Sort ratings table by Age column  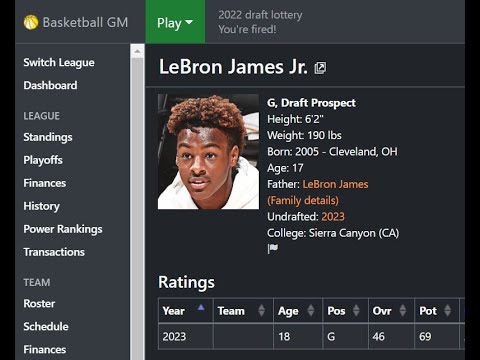click(298, 311)
